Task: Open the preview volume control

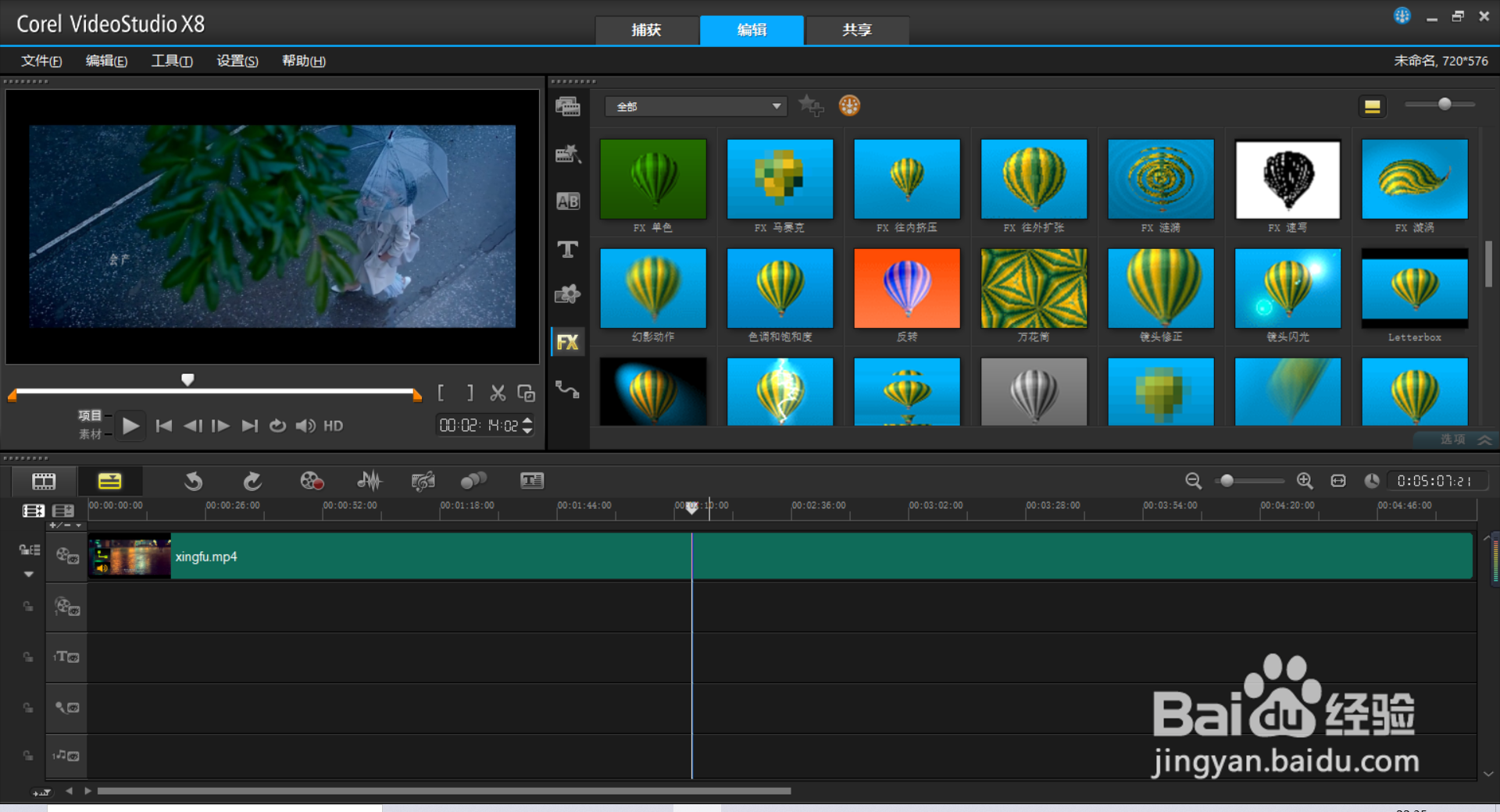Action: (305, 426)
